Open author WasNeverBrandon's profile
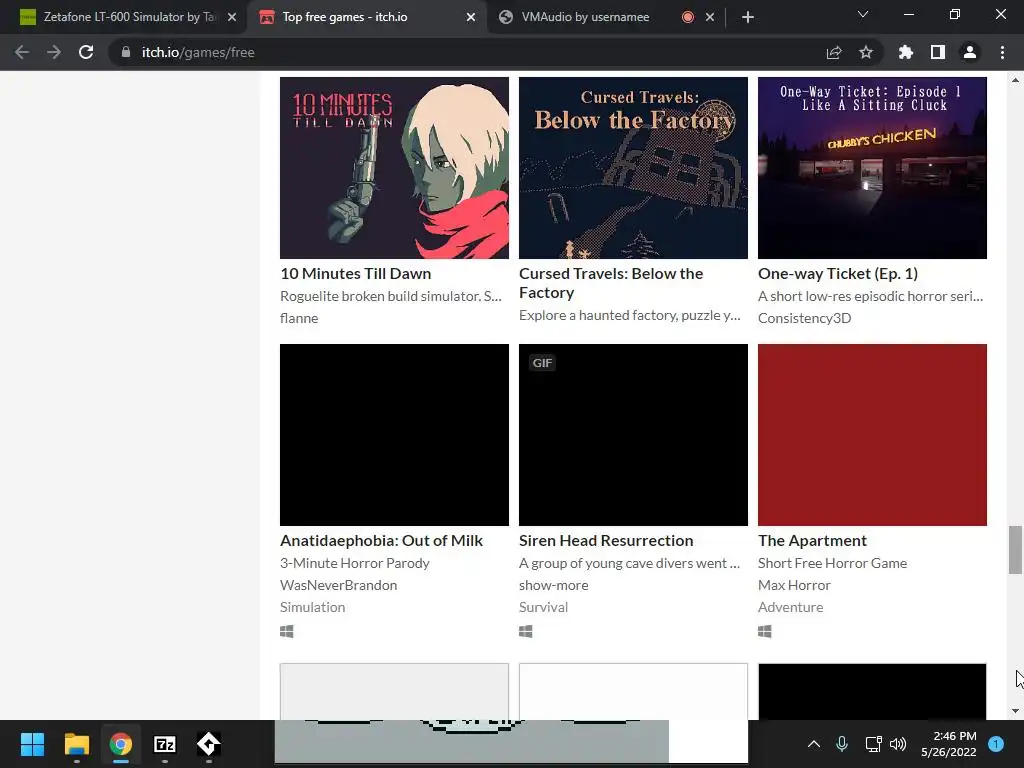This screenshot has height=768, width=1024. point(338,585)
